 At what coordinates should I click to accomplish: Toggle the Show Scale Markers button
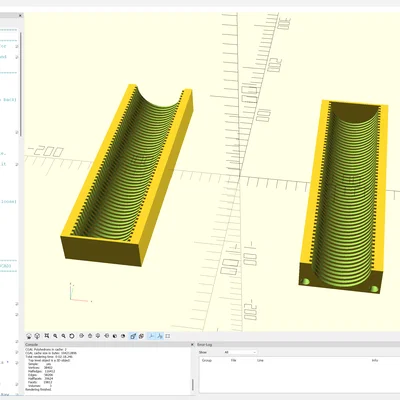coord(160,336)
